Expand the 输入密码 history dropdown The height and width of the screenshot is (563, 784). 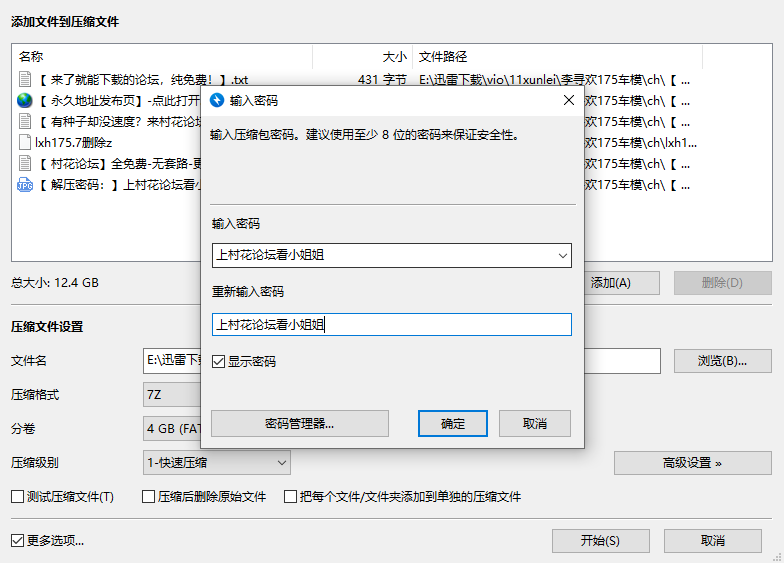tap(560, 255)
